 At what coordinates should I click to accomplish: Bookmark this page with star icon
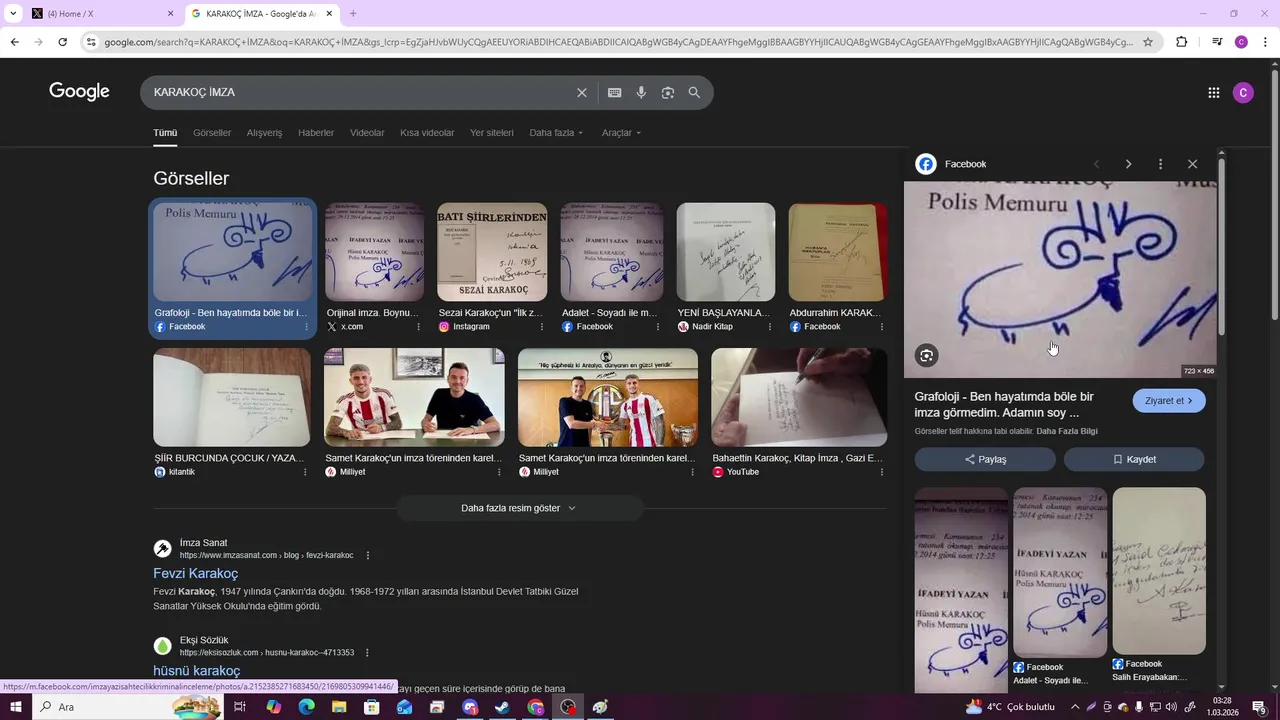click(1148, 42)
